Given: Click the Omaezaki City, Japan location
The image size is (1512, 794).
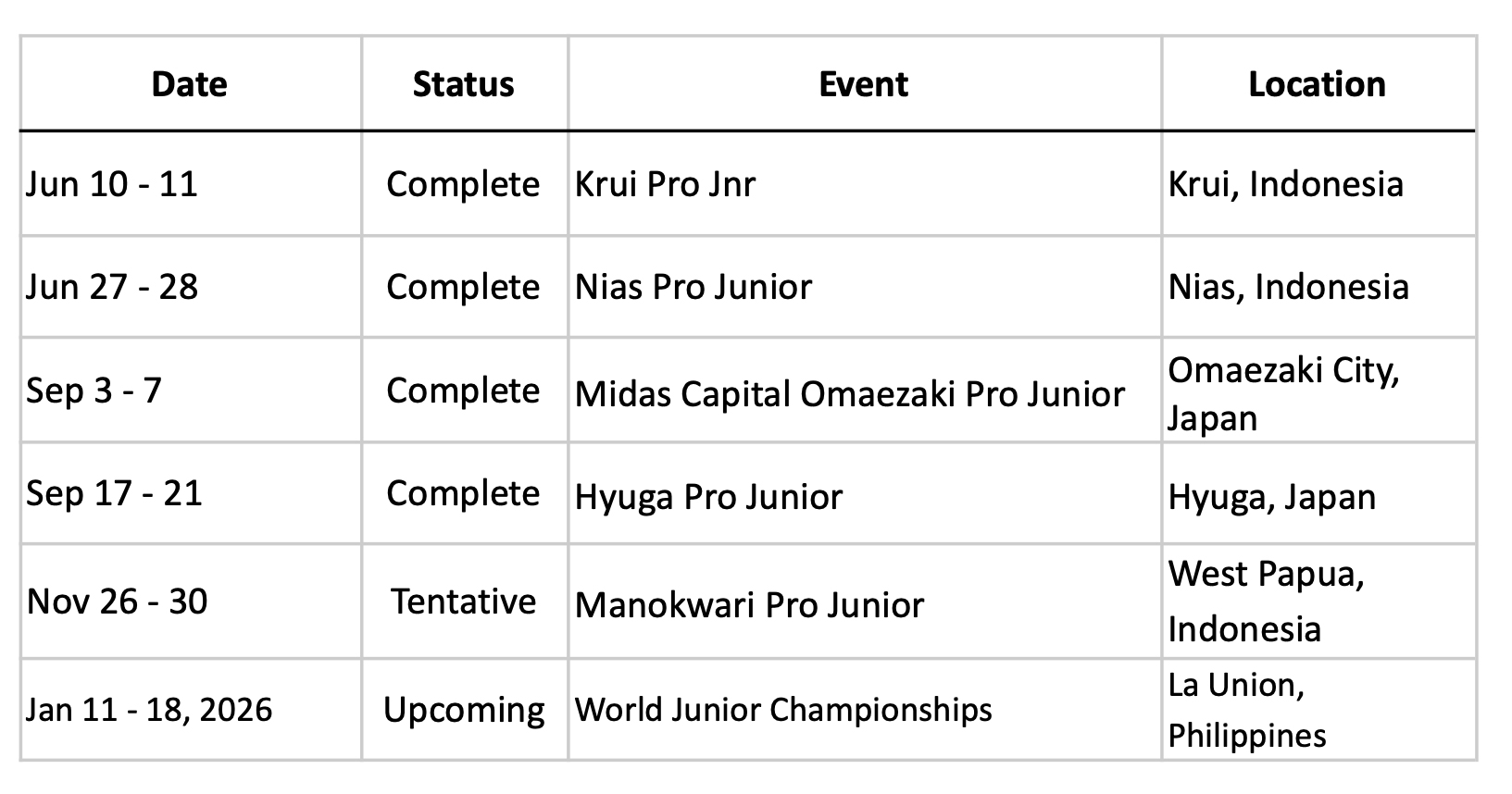Looking at the screenshot, I should point(1282,394).
